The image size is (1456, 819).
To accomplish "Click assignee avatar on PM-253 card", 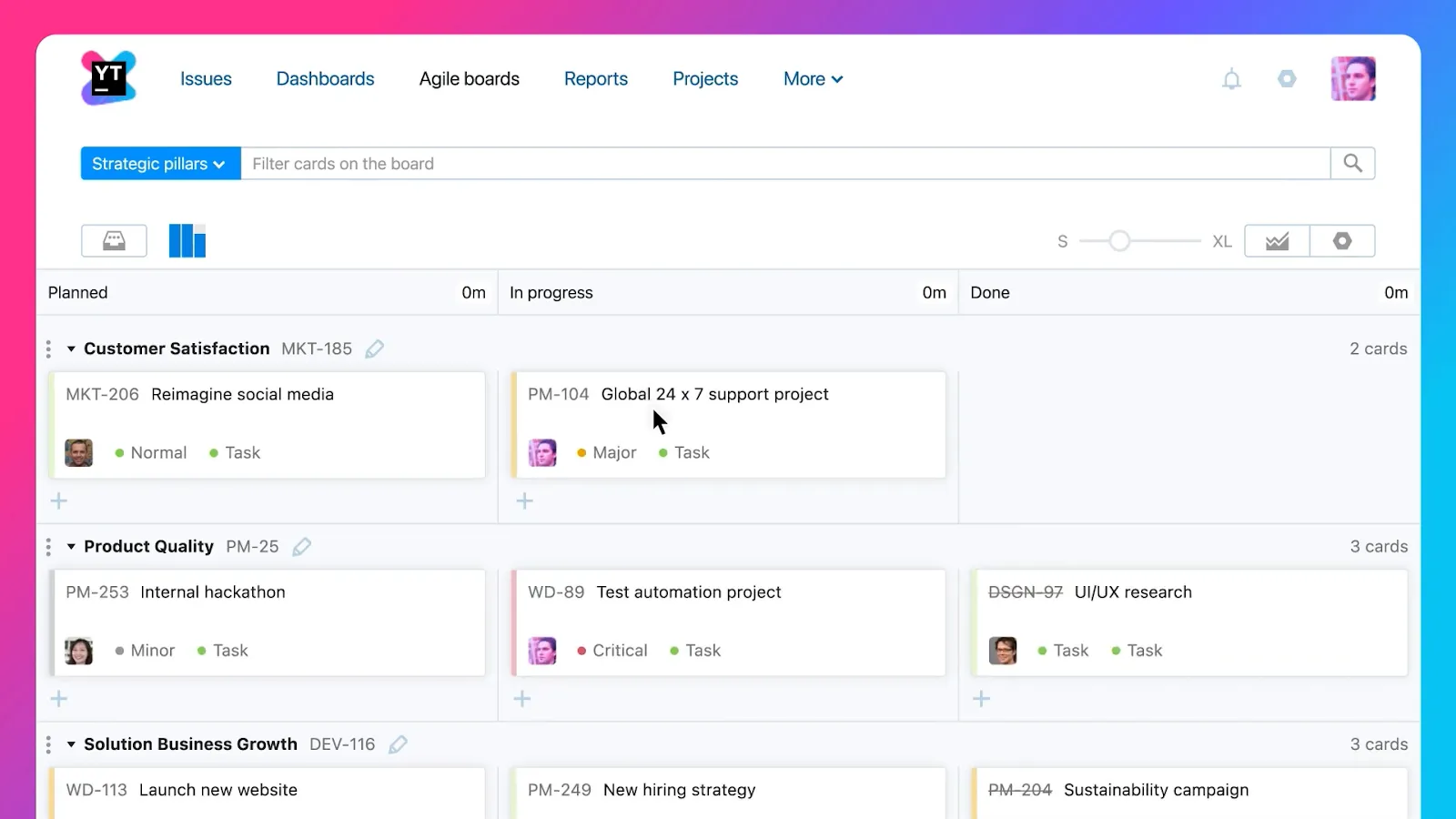I will 79,651.
